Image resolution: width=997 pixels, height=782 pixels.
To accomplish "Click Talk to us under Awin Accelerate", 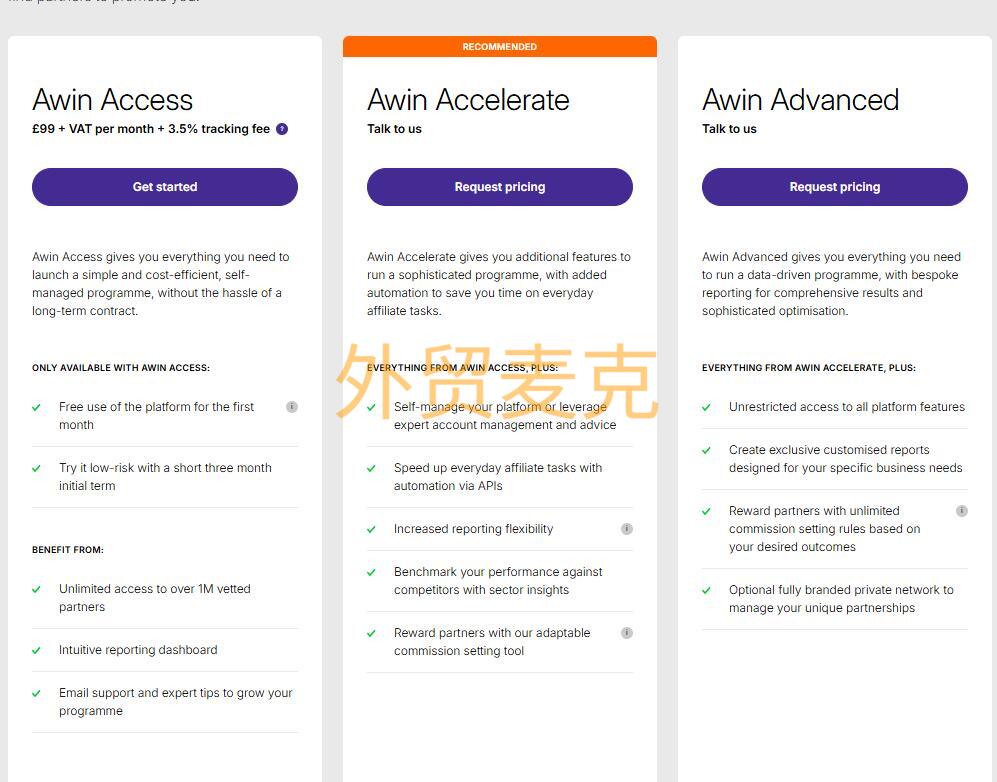I will pyautogui.click(x=394, y=129).
